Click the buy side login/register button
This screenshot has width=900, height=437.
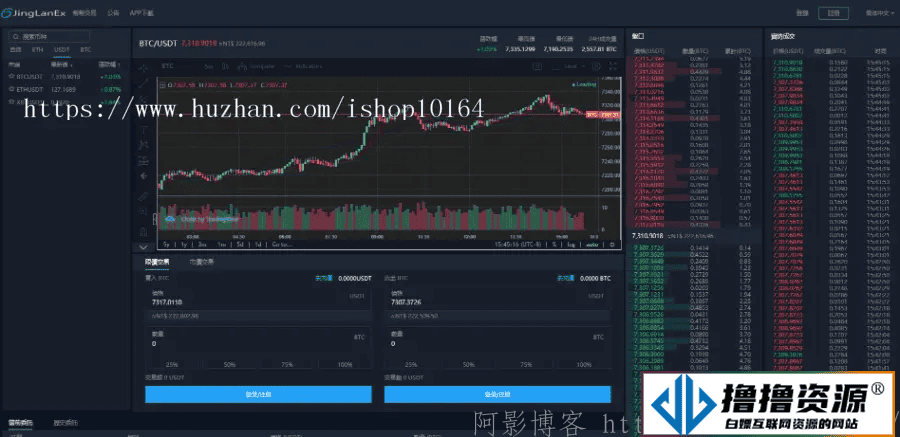(258, 394)
